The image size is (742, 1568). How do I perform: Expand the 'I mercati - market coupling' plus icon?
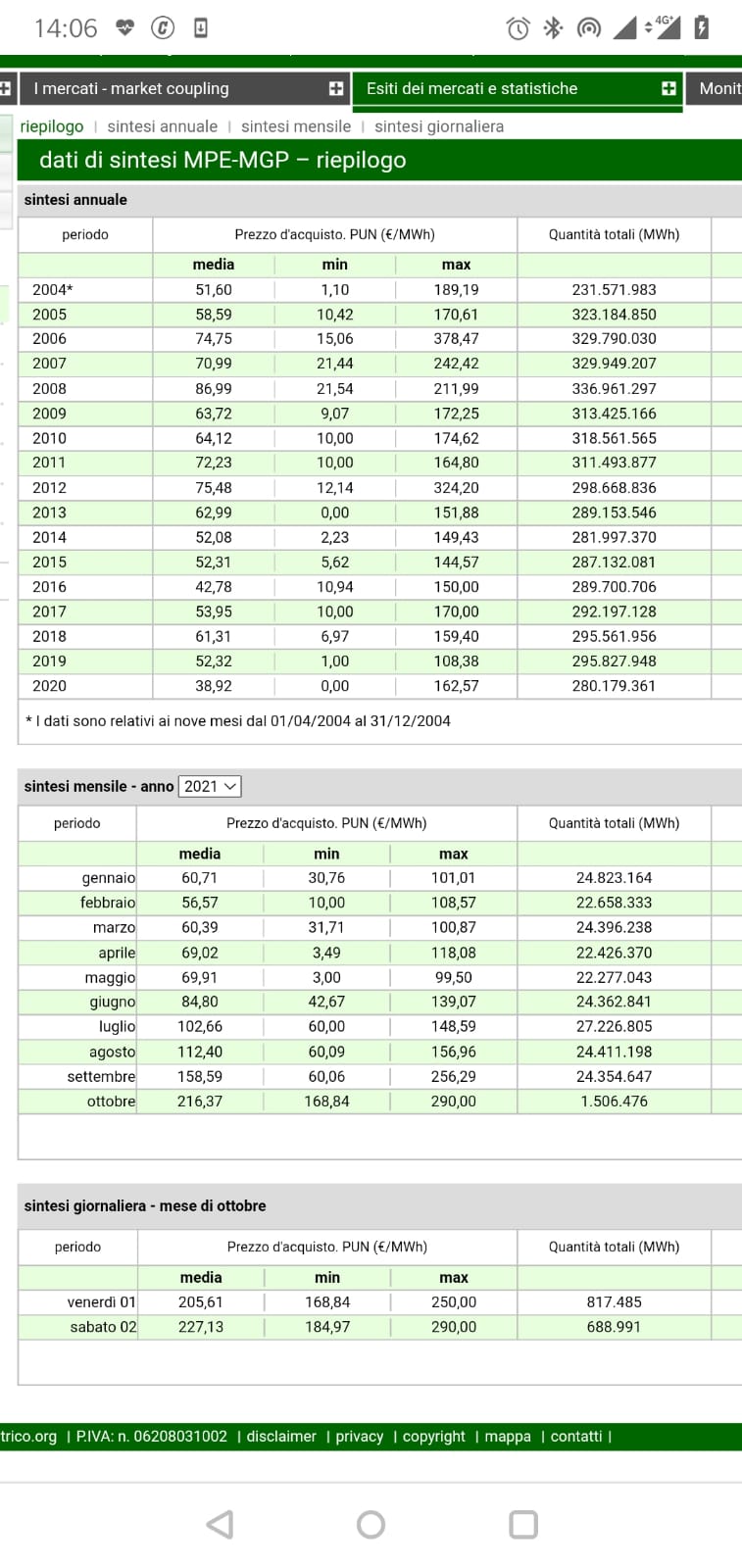336,88
